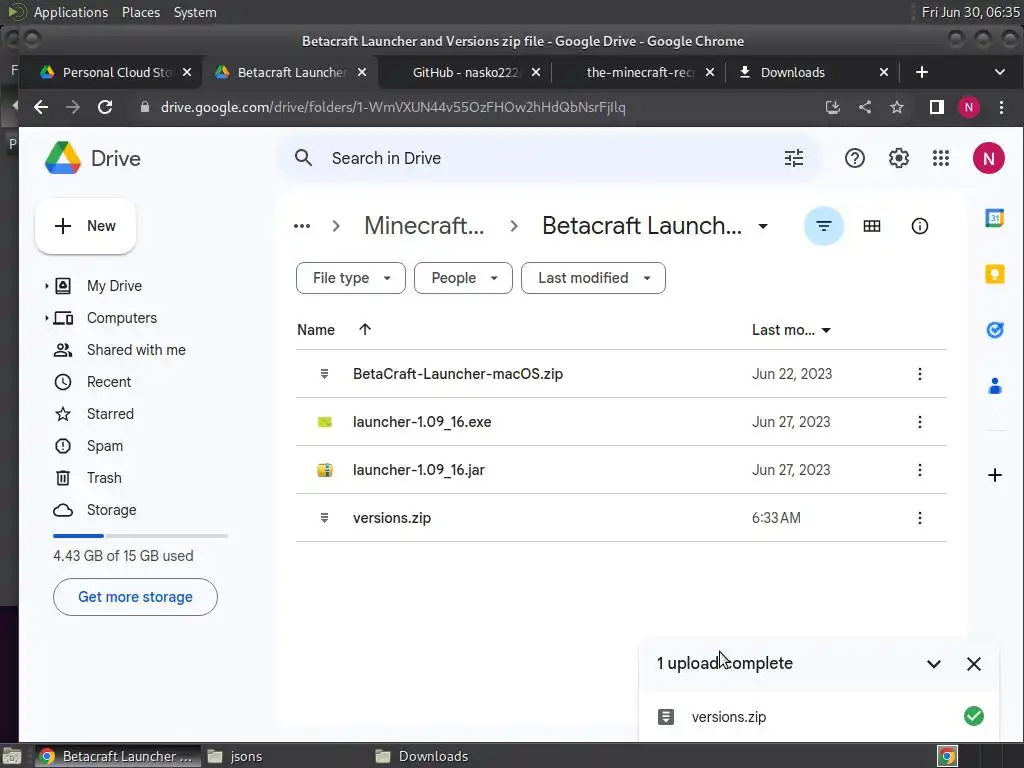
Task: Open Spam section
Action: click(104, 446)
